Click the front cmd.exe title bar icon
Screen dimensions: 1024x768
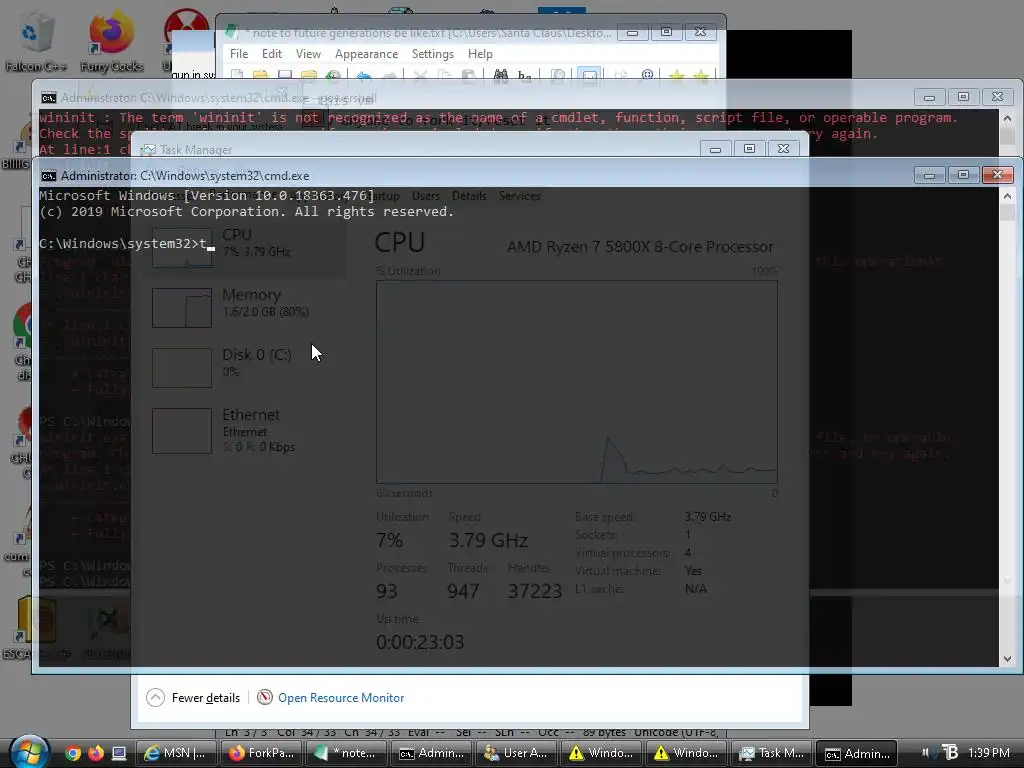point(48,176)
